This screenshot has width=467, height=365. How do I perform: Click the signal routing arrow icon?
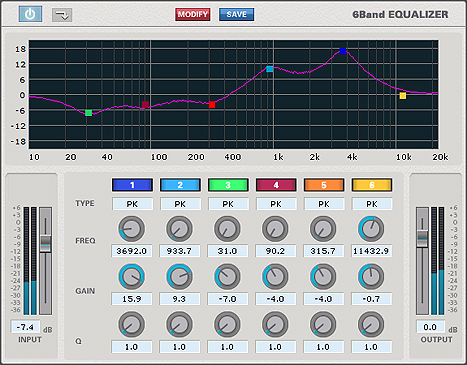click(x=62, y=15)
